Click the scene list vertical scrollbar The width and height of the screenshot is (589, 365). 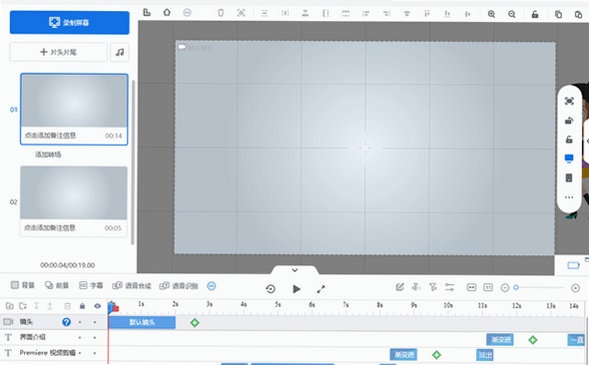133,162
